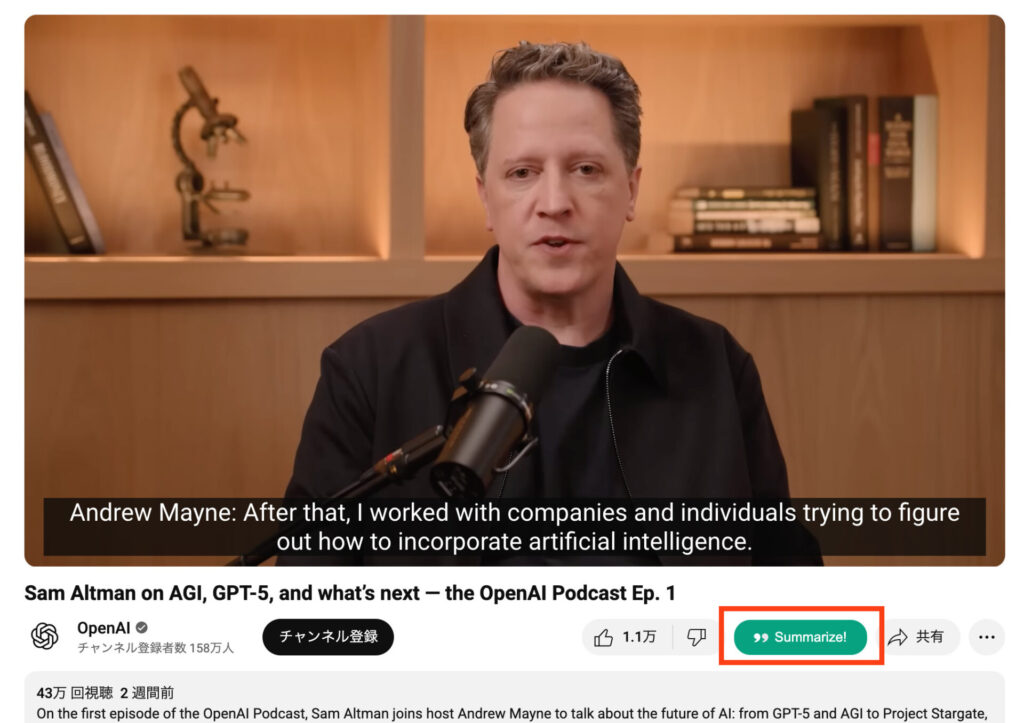
Task: Click the 43万 回視聴 view count line
Action: pos(74,693)
